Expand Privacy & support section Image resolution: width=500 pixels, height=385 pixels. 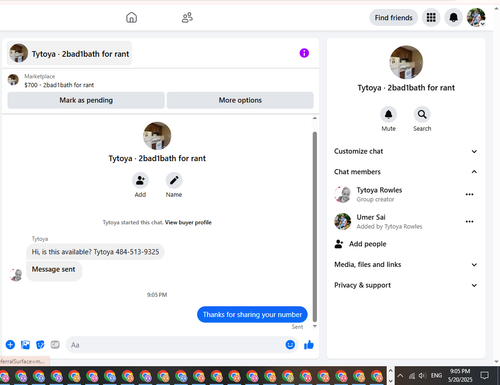406,285
